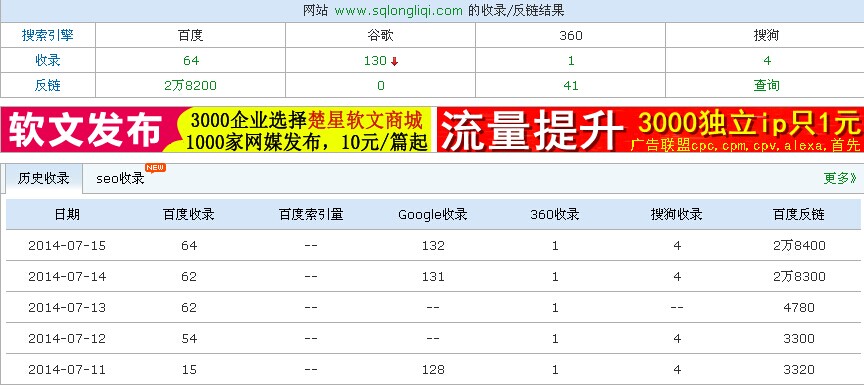Click the orange NEW badge on seo收录

click(155, 168)
